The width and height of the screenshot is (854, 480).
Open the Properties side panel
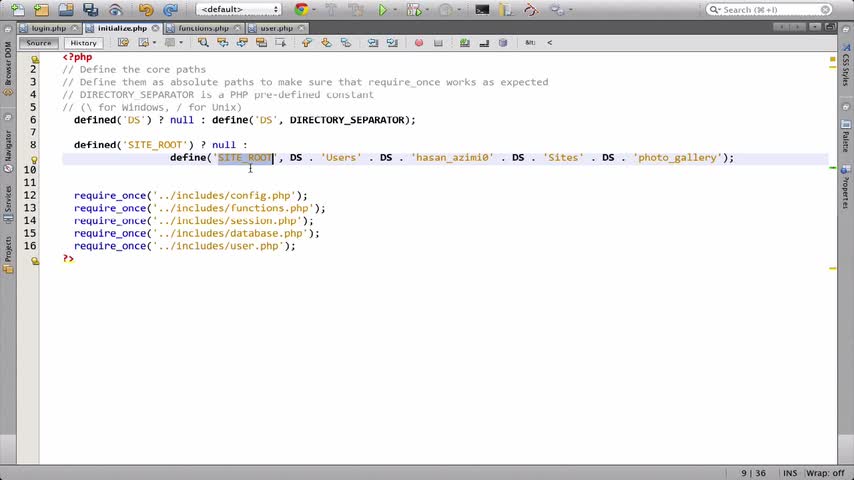[x=845, y=188]
